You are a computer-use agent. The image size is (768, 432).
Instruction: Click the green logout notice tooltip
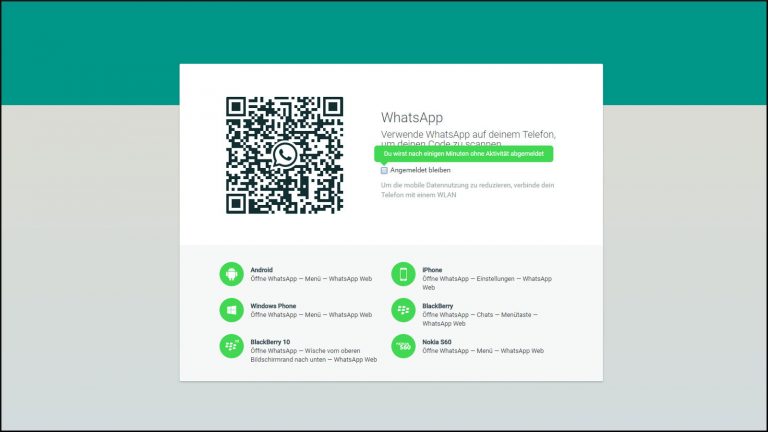[x=463, y=153]
